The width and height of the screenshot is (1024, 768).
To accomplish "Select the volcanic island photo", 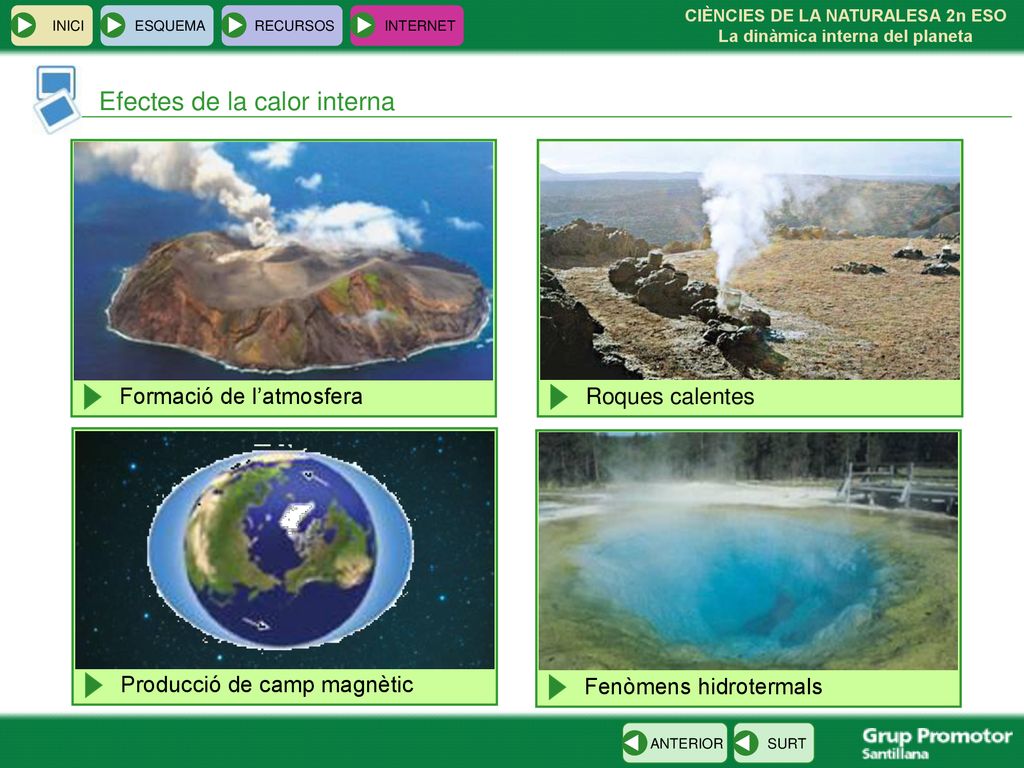I will tap(283, 261).
